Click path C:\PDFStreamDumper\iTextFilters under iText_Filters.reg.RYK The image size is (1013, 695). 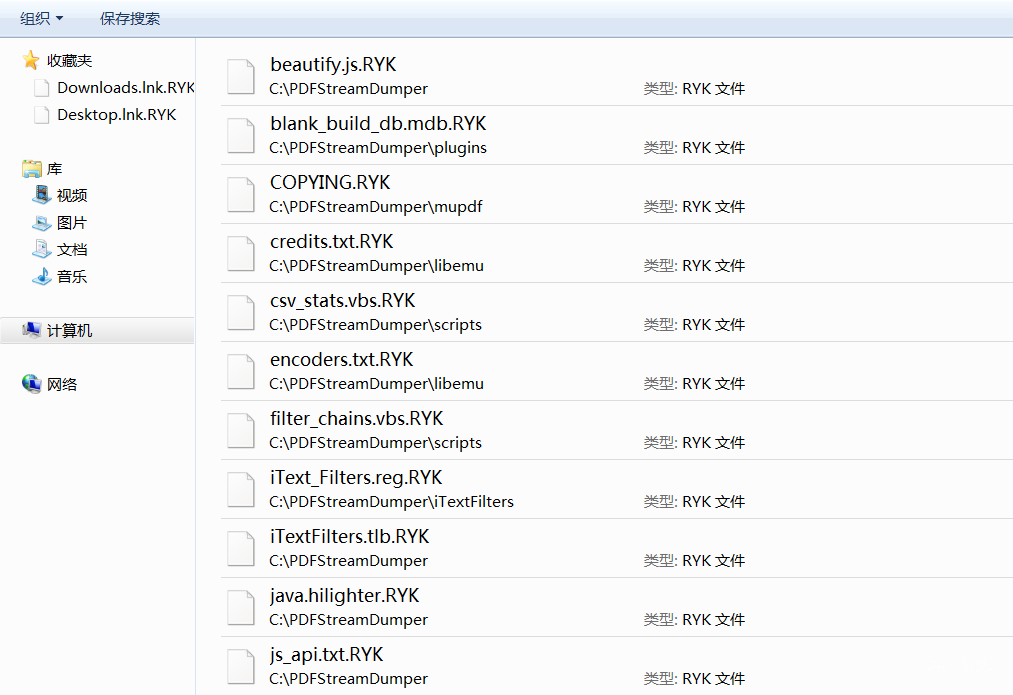pyautogui.click(x=392, y=502)
